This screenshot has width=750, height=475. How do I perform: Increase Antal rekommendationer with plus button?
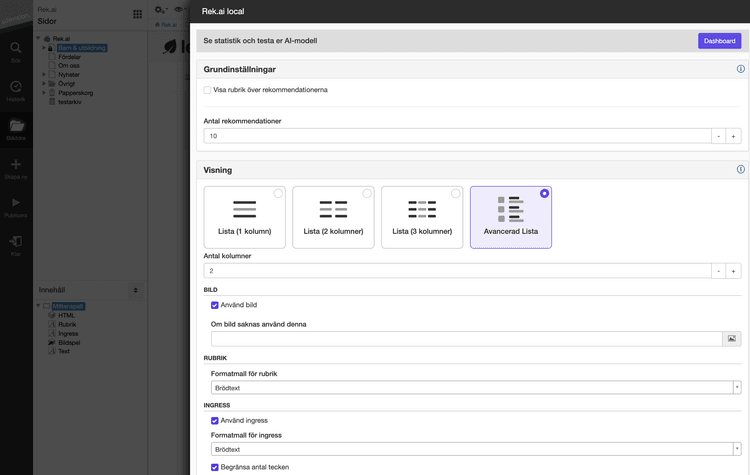click(733, 136)
